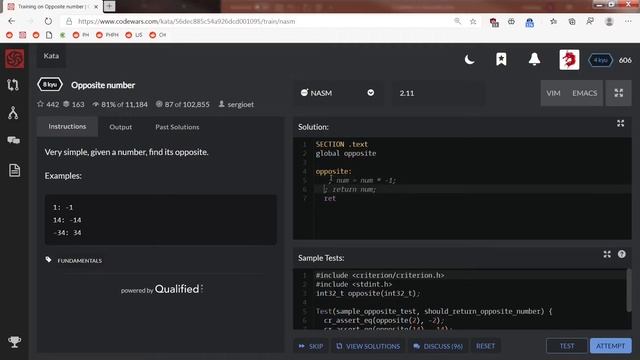
Task: Open browser profile avatar
Action: 609,21
